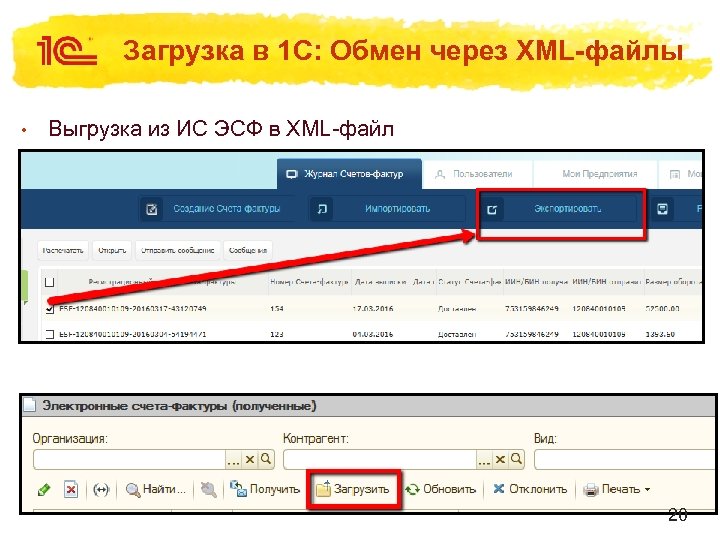Open the Мои Предприятия tab
The width and height of the screenshot is (720, 540).
[596, 174]
